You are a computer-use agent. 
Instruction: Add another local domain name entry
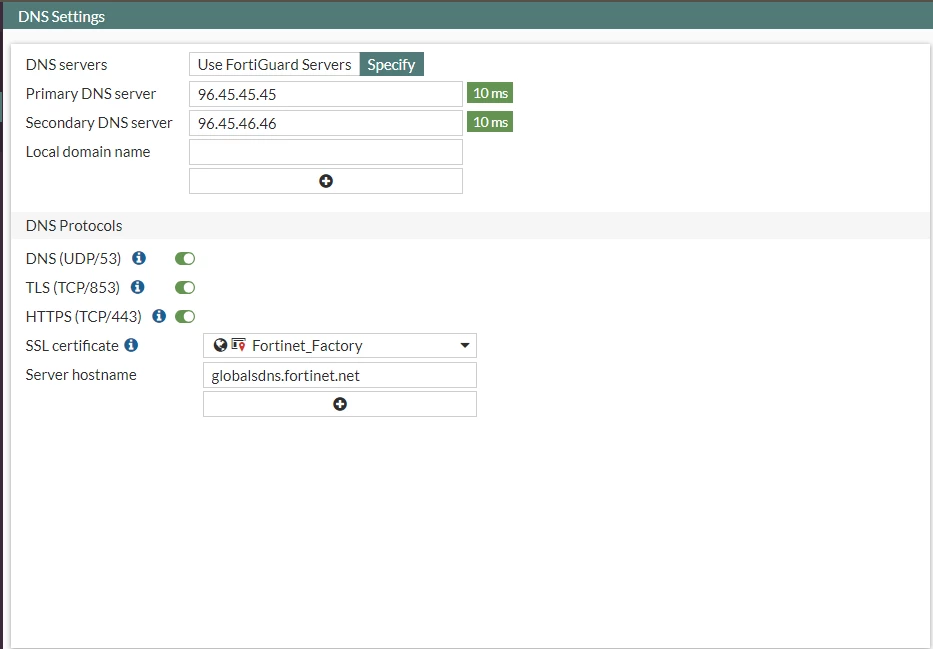click(x=325, y=181)
